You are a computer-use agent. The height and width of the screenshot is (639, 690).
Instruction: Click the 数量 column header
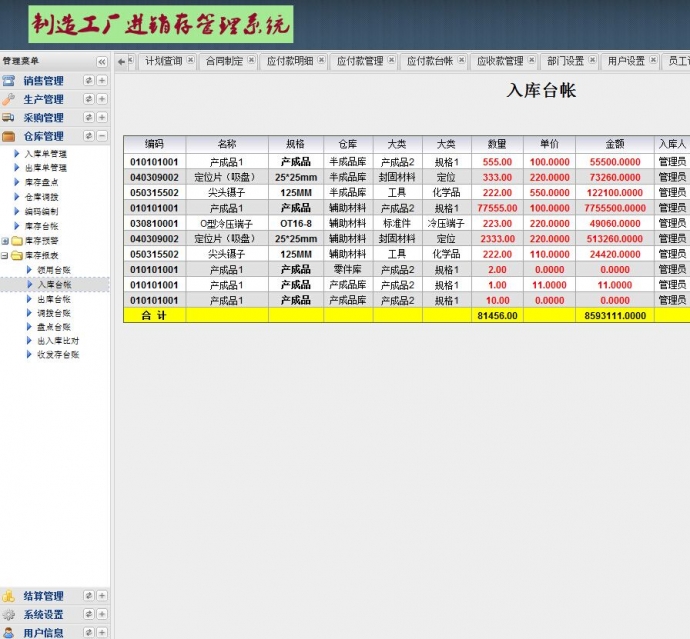click(497, 144)
